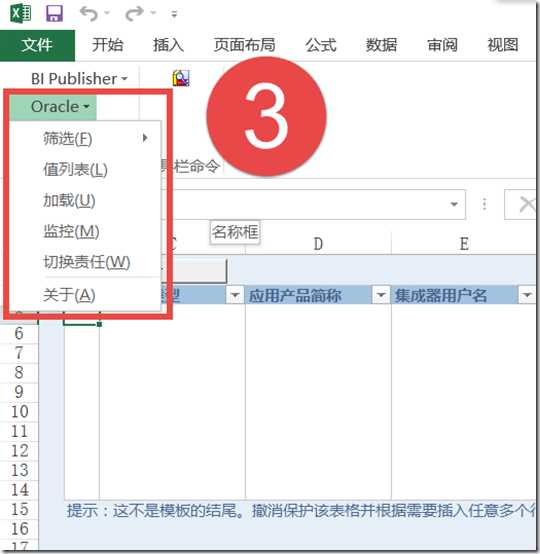Open the undo history dropdown arrow
540x554 pixels.
click(107, 13)
